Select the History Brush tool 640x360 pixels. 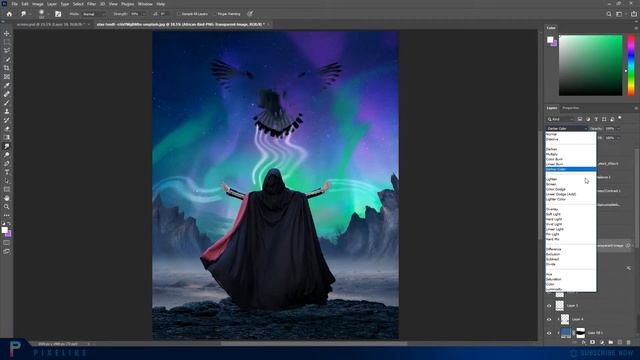7,120
